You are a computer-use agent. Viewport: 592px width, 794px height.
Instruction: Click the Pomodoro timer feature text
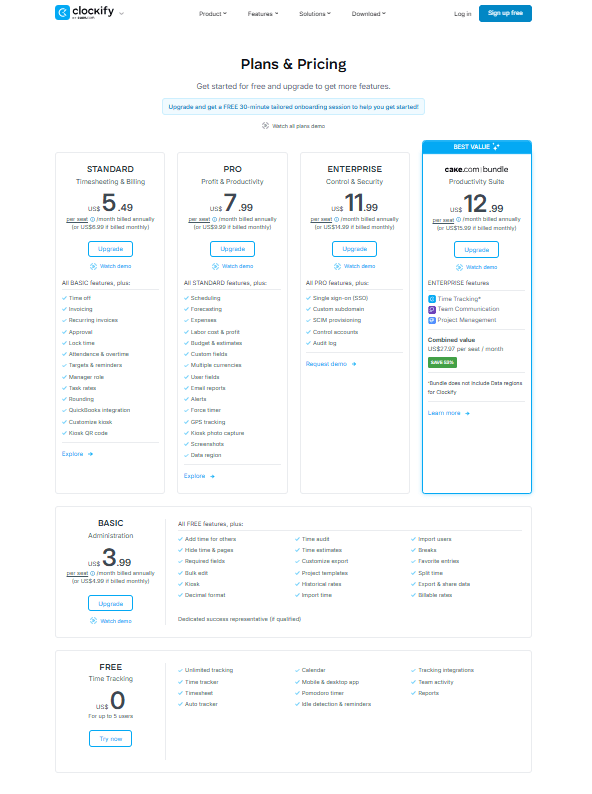pyautogui.click(x=323, y=693)
